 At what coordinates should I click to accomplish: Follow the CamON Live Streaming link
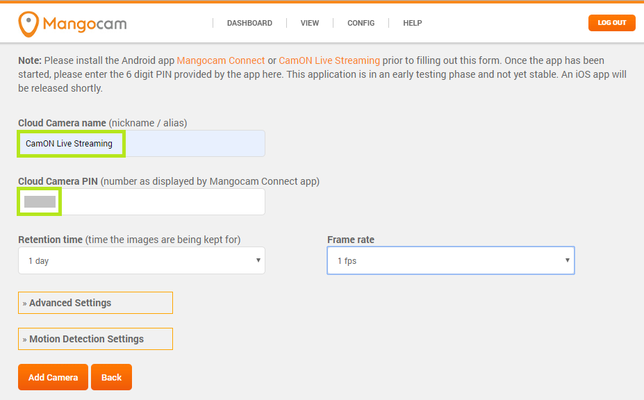(329, 60)
